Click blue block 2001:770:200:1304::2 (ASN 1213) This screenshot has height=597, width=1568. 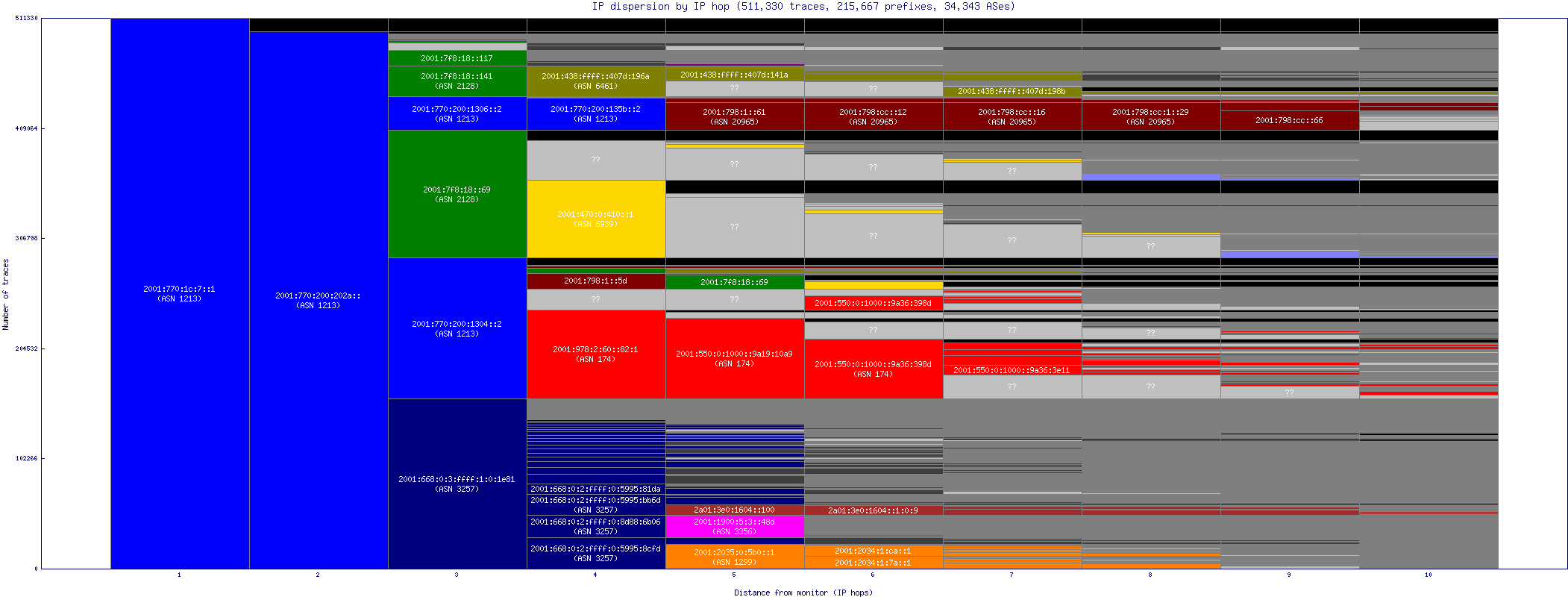coord(457,328)
